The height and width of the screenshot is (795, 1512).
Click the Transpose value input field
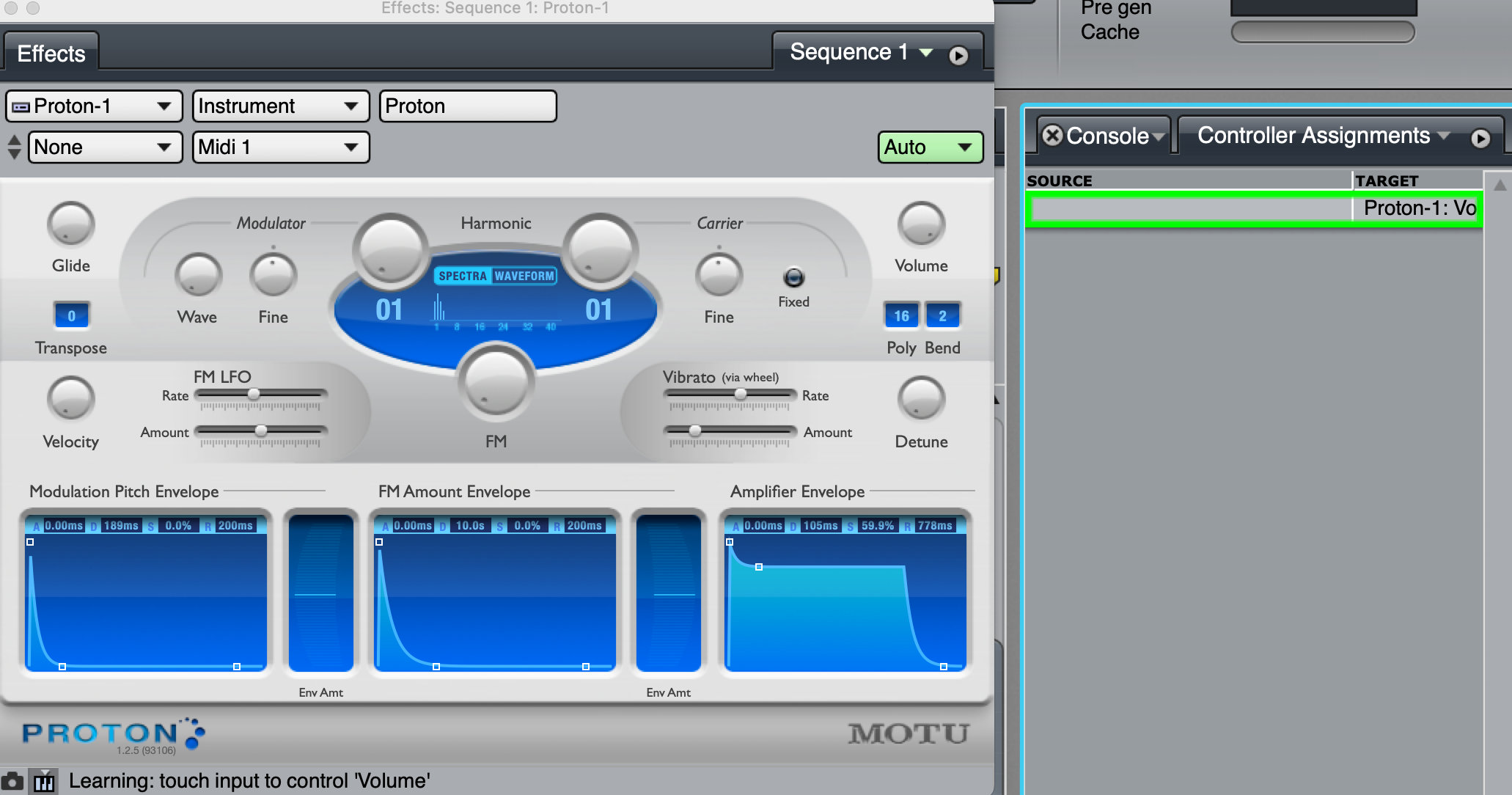click(x=70, y=316)
